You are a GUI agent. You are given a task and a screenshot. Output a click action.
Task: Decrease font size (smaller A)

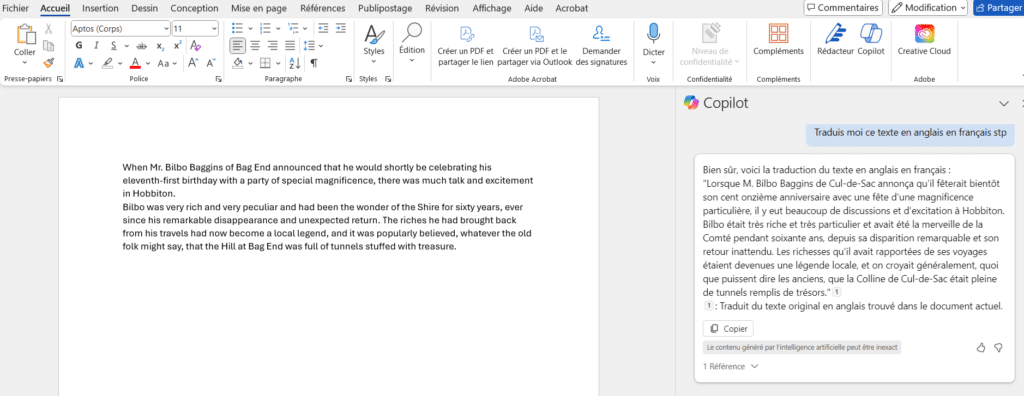tap(210, 63)
